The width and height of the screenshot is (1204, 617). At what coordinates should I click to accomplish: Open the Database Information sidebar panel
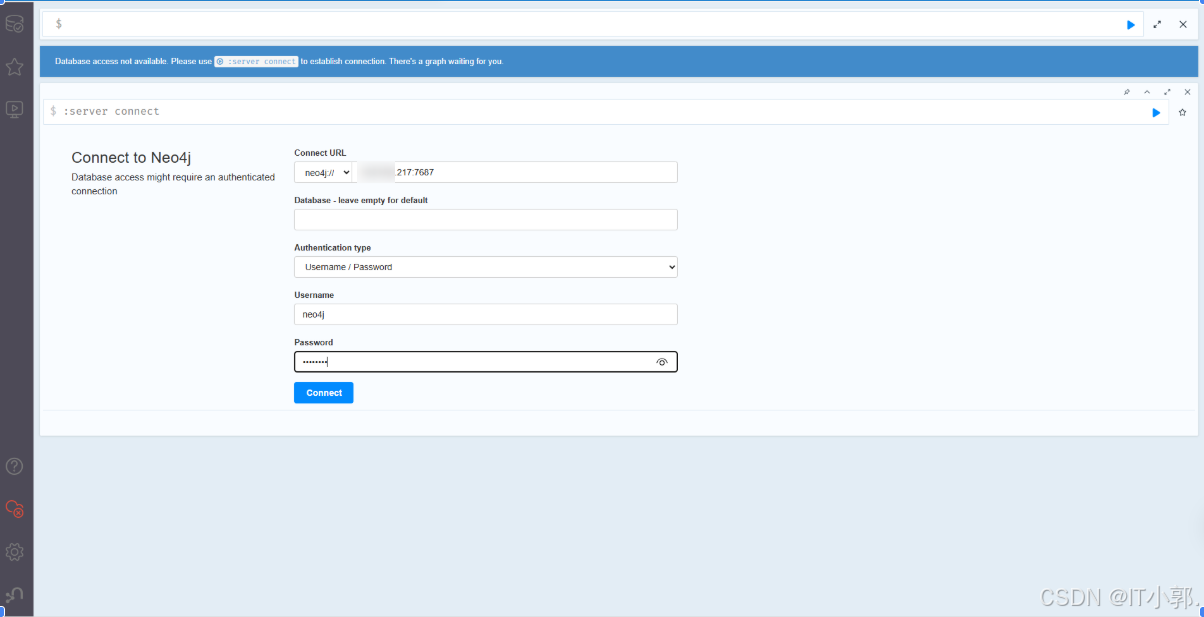pos(15,23)
